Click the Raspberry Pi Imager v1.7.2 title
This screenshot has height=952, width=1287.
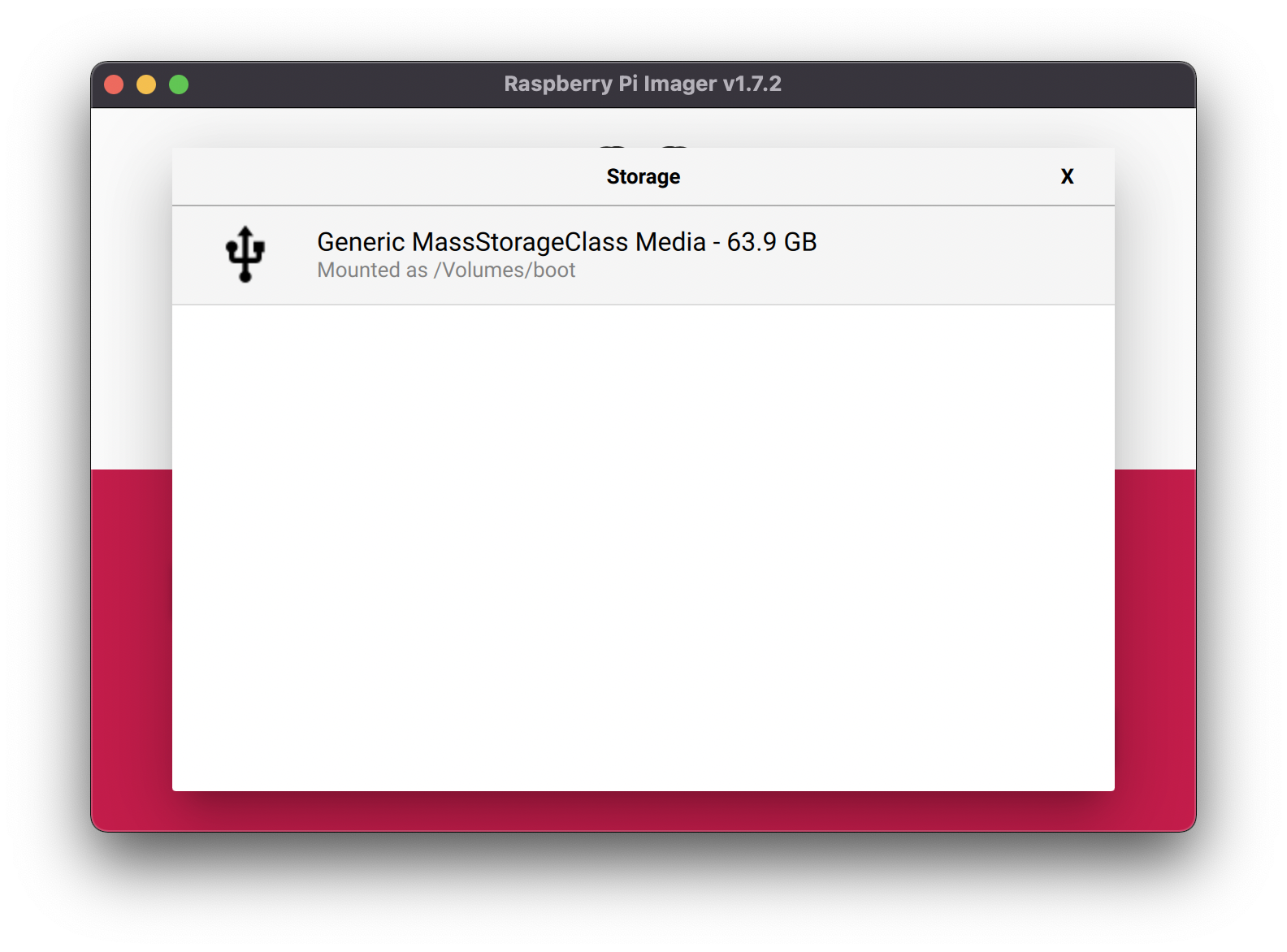pos(643,84)
